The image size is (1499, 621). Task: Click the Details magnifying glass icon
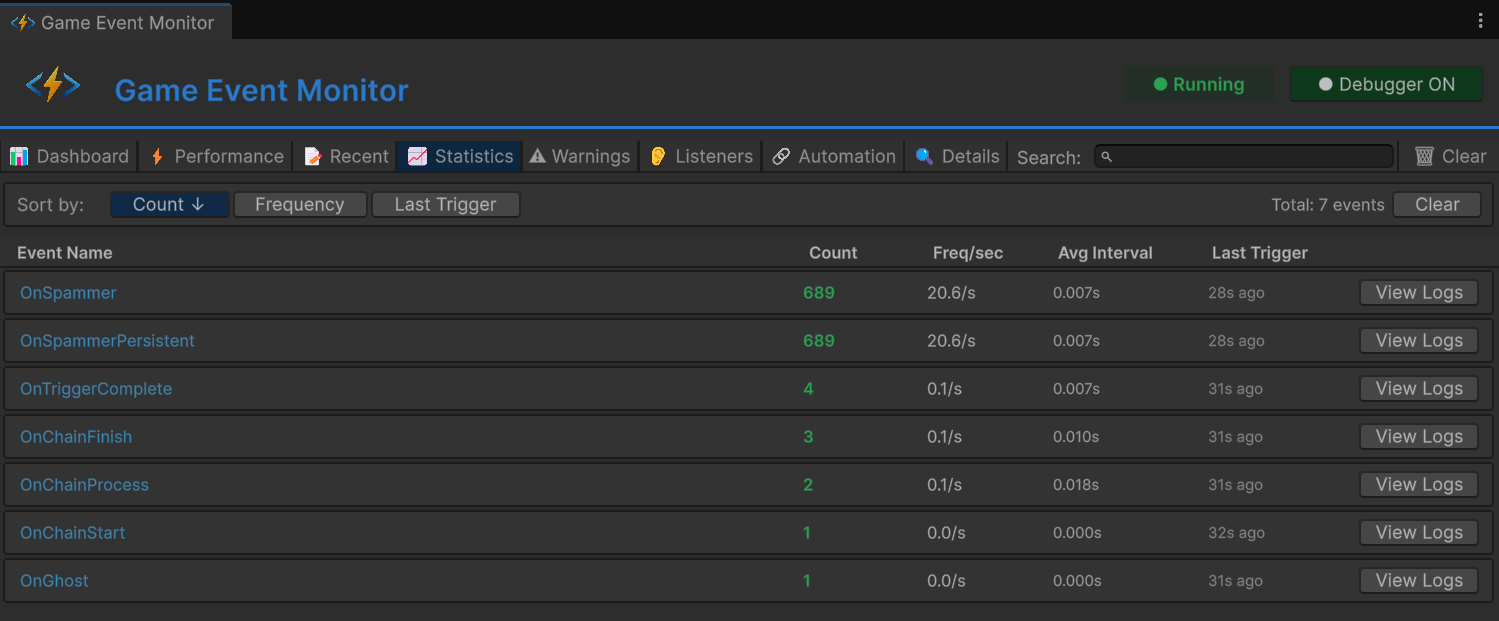point(923,156)
